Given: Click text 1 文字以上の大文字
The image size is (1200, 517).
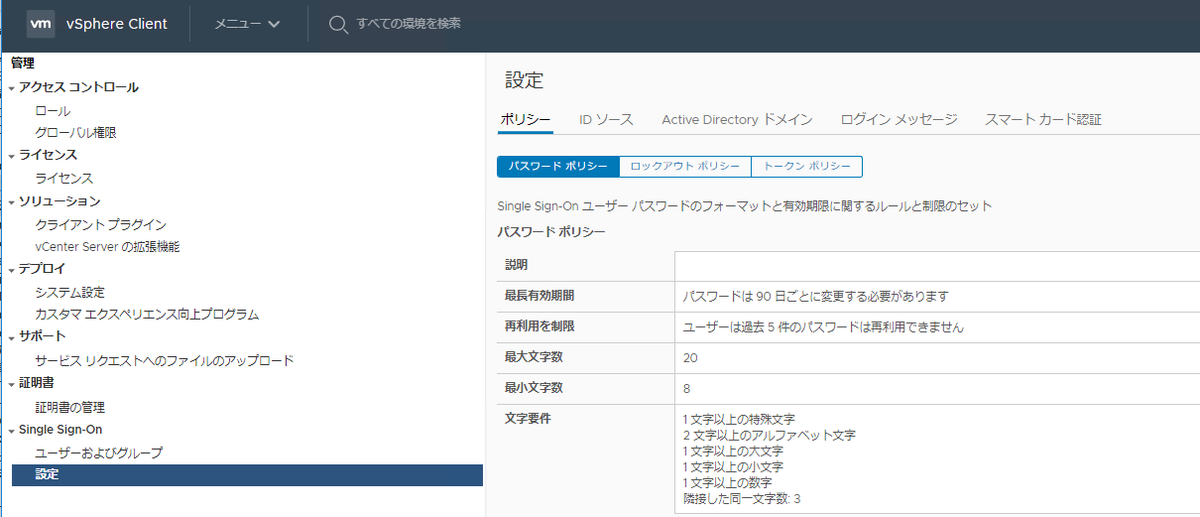Looking at the screenshot, I should tap(733, 451).
